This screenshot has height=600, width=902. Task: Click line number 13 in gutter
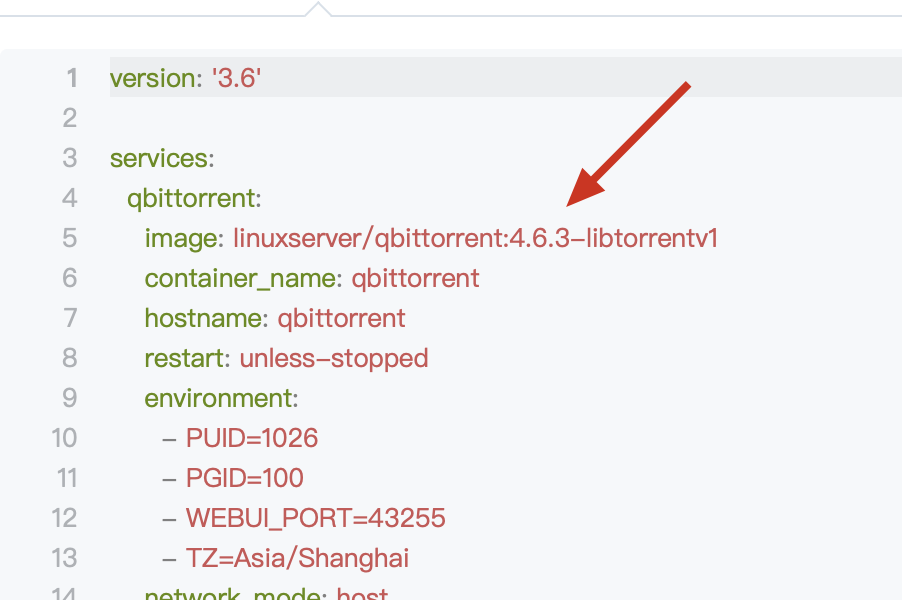click(64, 557)
